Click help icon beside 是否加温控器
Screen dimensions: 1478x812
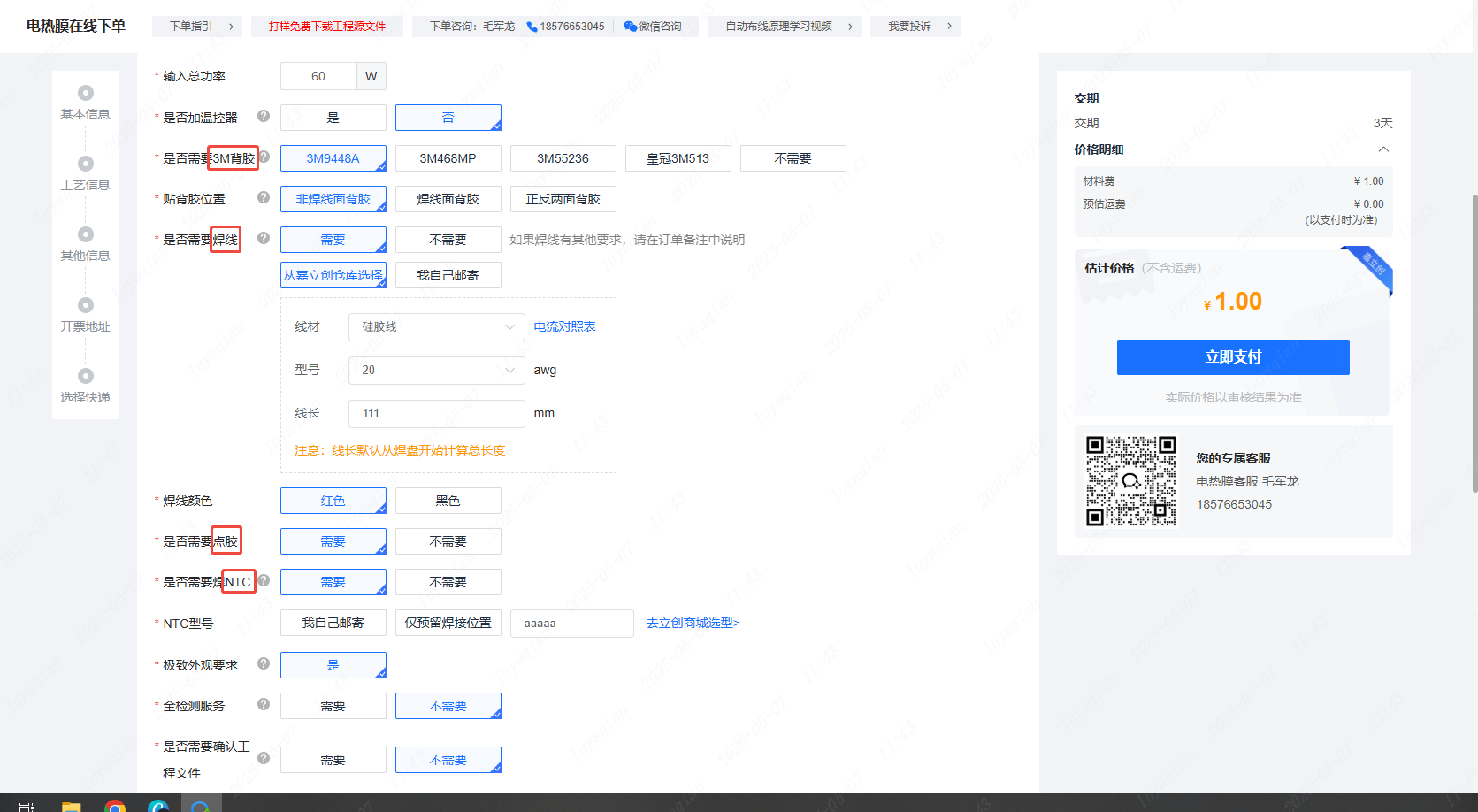click(x=264, y=116)
